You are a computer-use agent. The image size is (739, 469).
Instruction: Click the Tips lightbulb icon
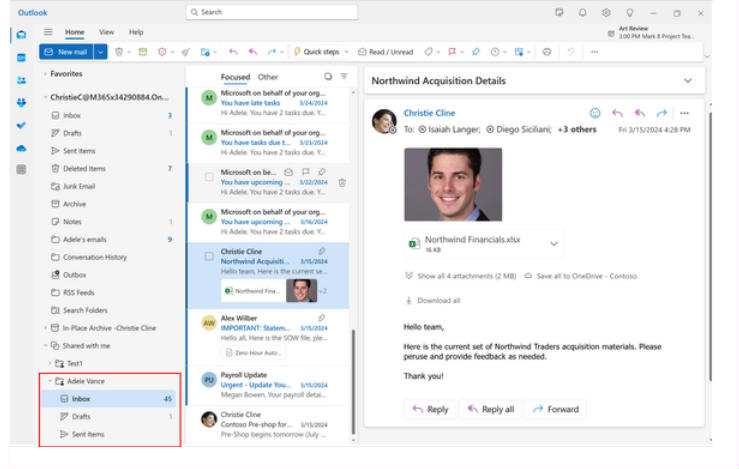click(630, 13)
